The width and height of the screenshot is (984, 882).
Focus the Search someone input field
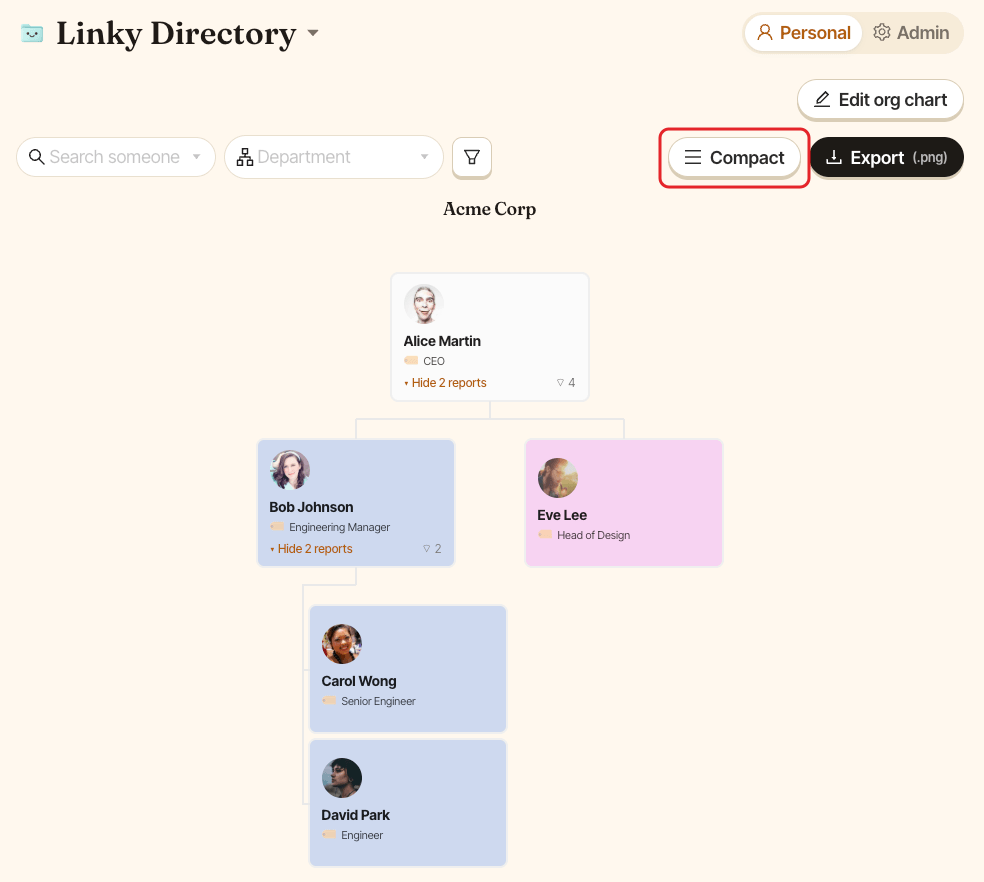point(116,157)
